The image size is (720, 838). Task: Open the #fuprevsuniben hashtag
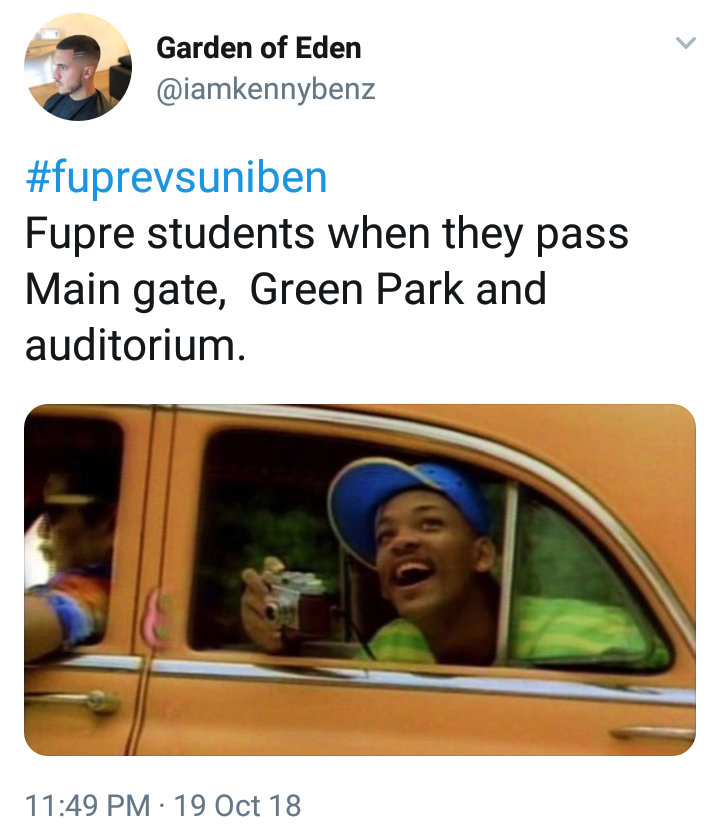[176, 178]
